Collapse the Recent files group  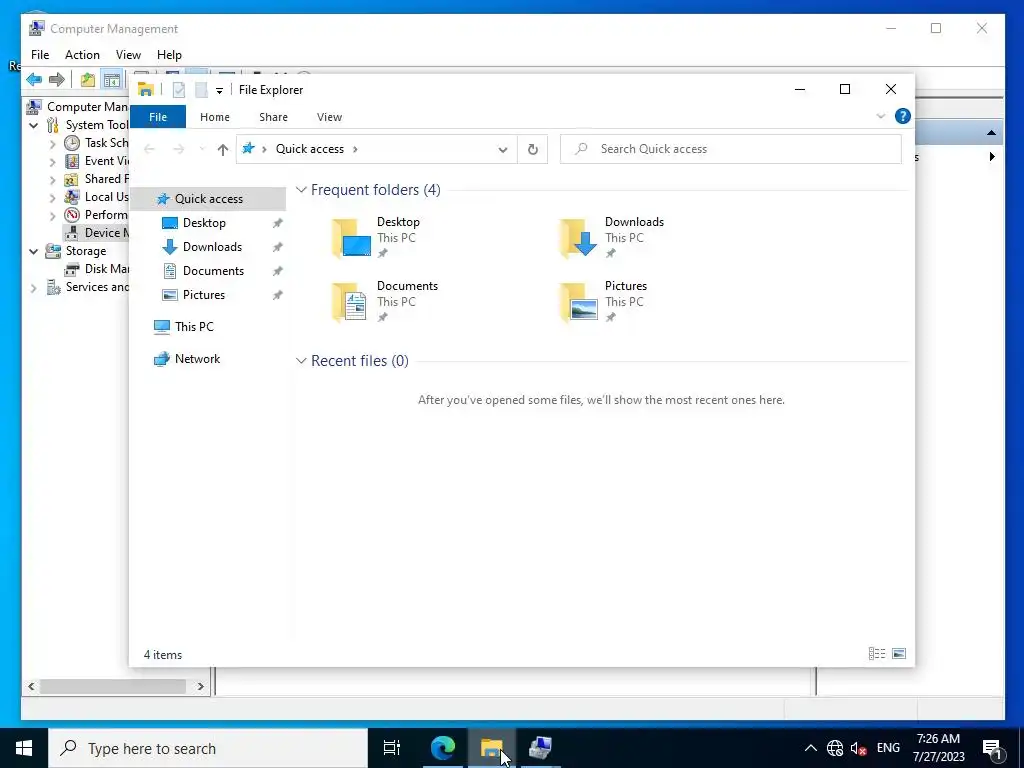coord(301,361)
